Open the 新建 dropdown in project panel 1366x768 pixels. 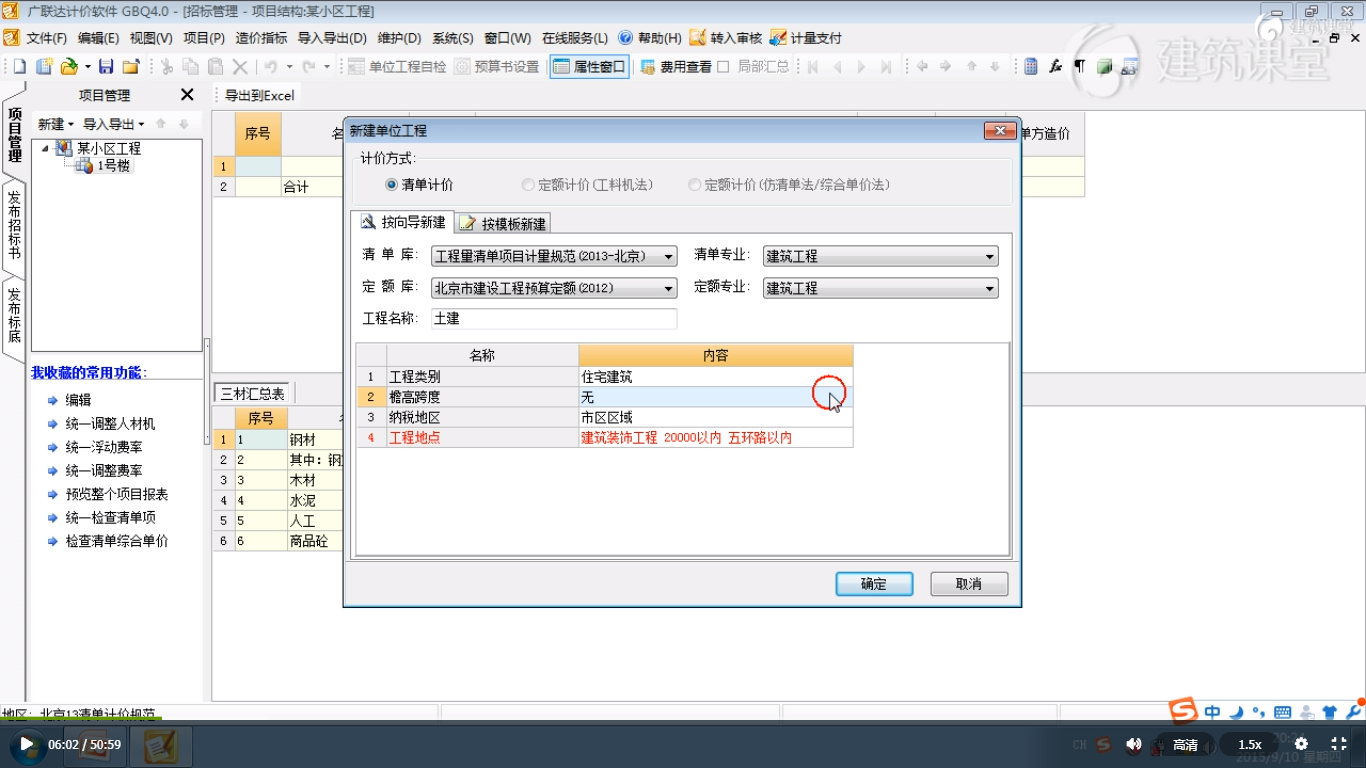(55, 124)
